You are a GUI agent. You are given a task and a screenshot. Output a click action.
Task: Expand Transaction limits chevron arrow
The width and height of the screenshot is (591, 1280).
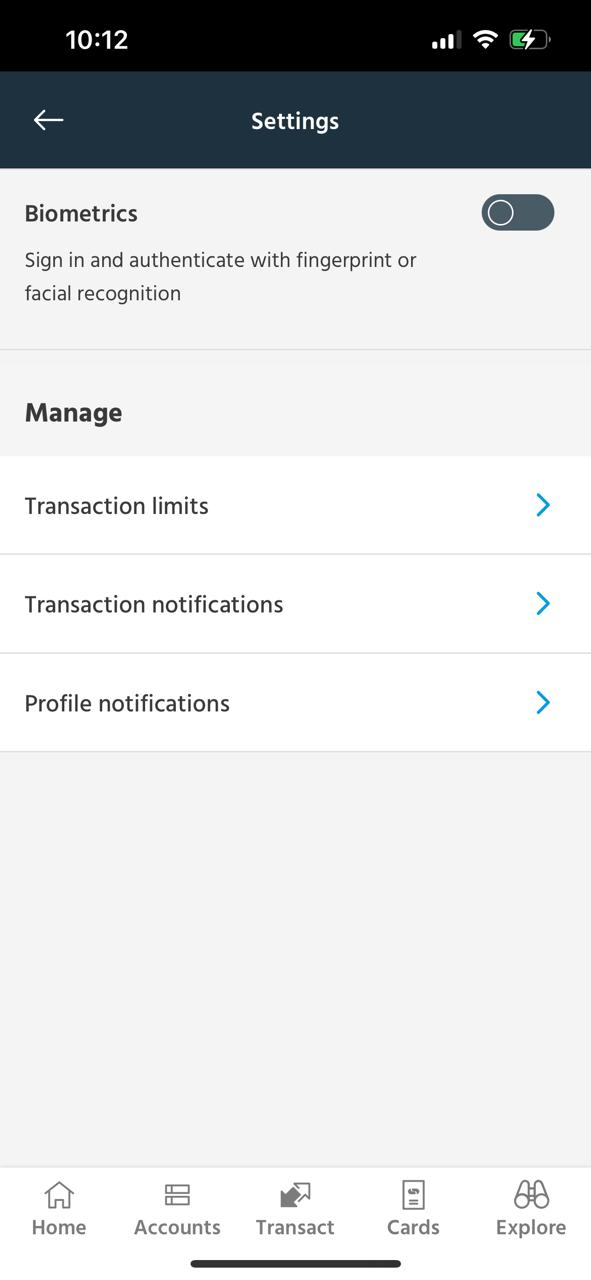[x=543, y=505]
